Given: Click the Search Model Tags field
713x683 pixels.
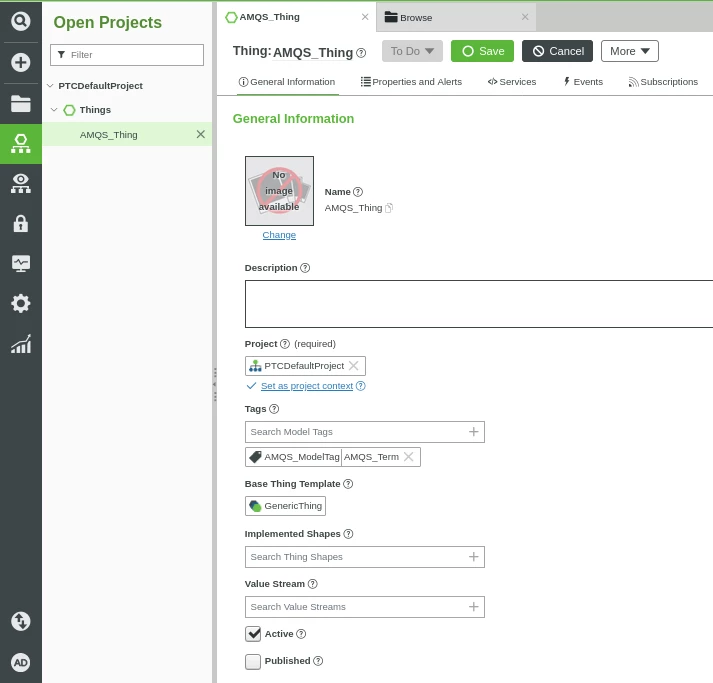Looking at the screenshot, I should [x=365, y=432].
